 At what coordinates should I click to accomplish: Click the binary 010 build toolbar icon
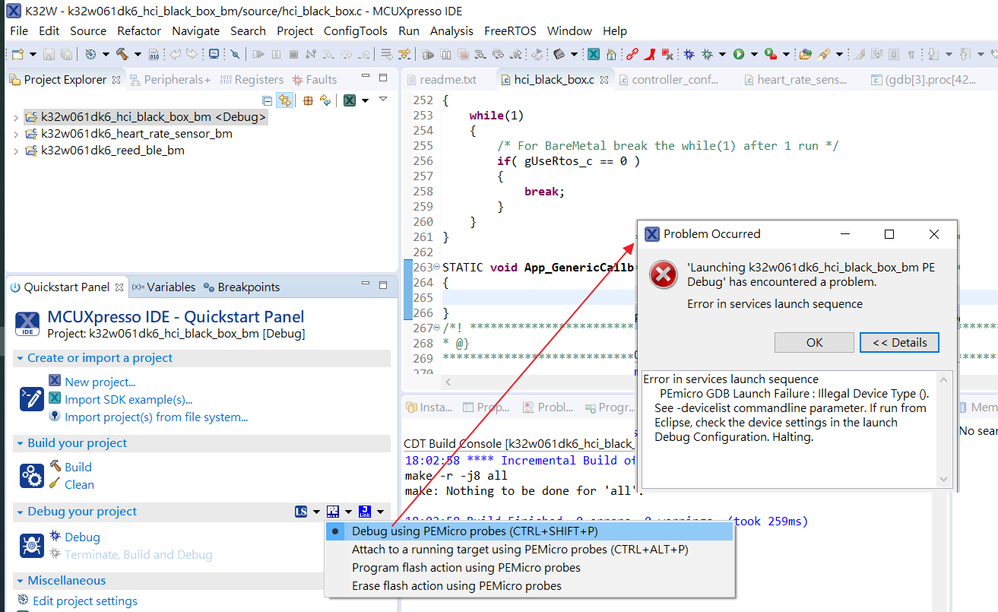tap(153, 55)
